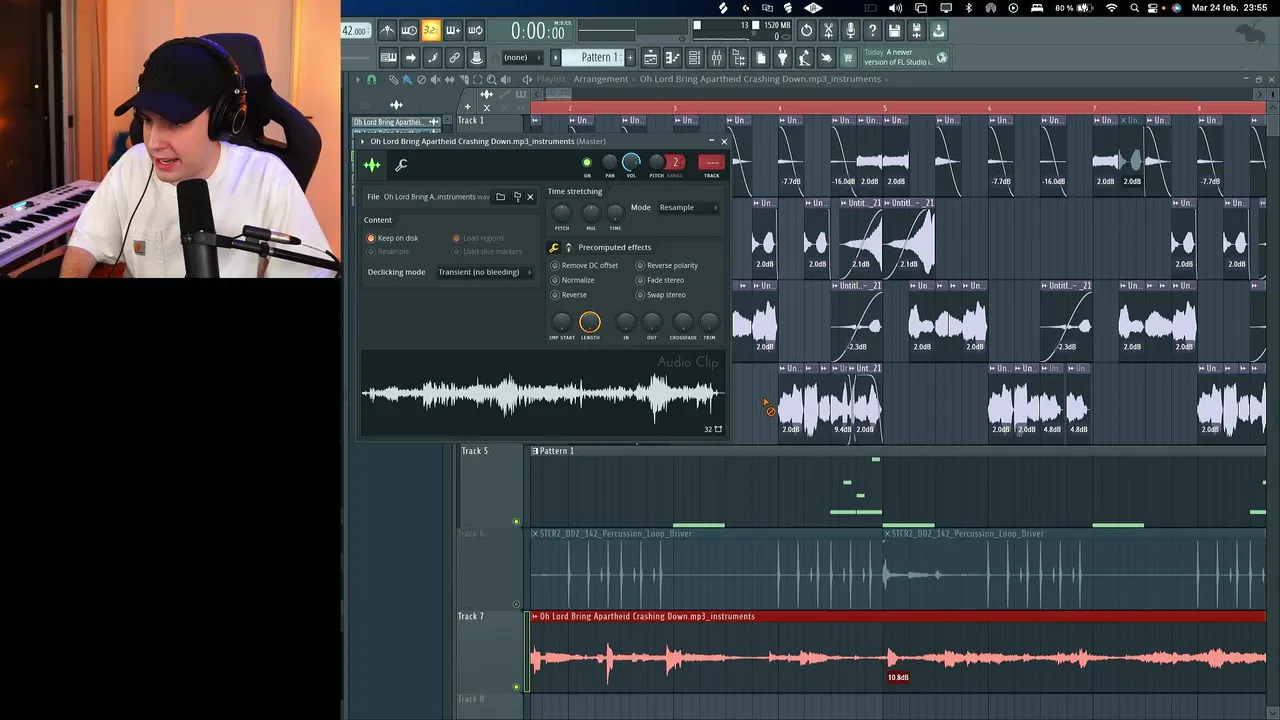1280x720 pixels.
Task: Save the project with the floppy icon
Action: point(894,30)
